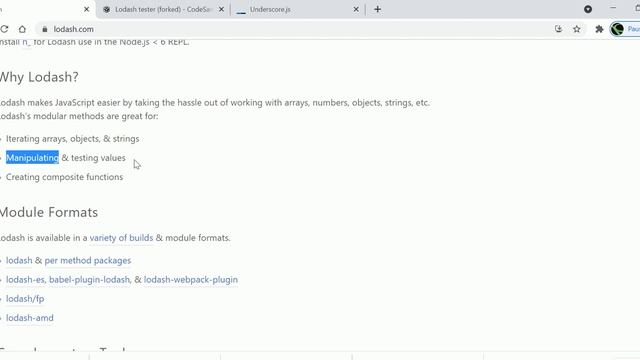Close the Underscore.js tab

click(x=356, y=9)
